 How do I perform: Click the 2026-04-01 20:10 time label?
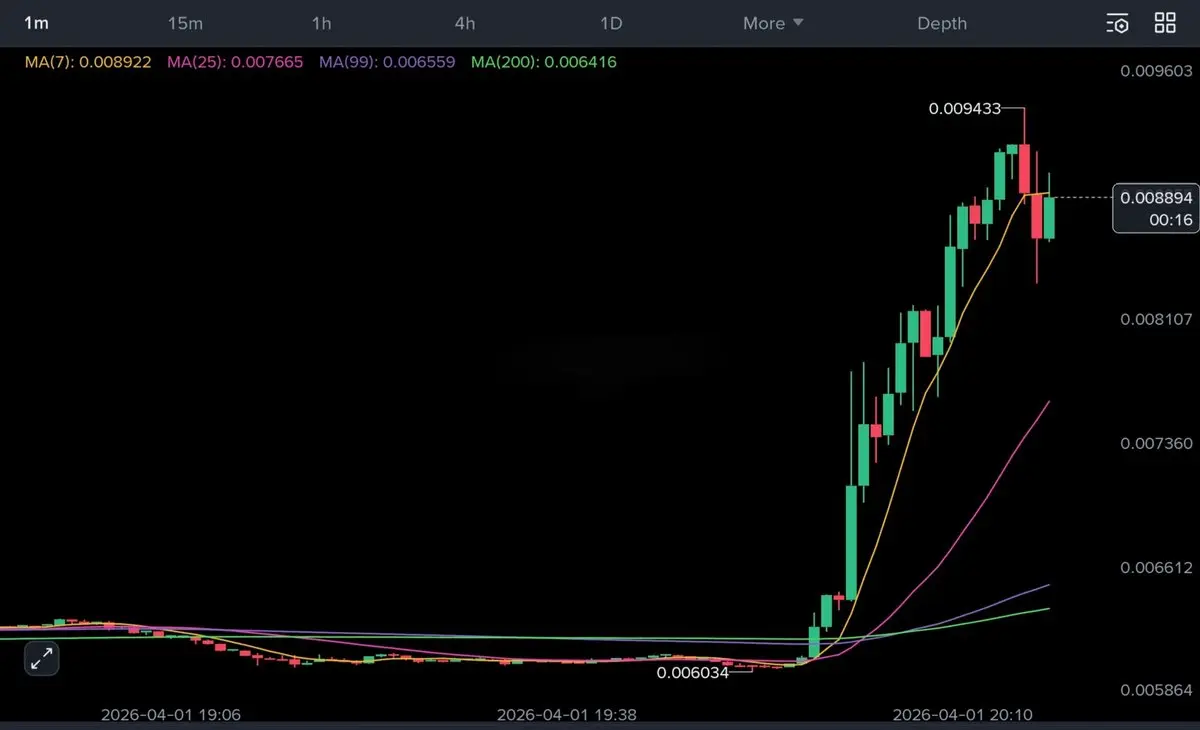pos(962,715)
